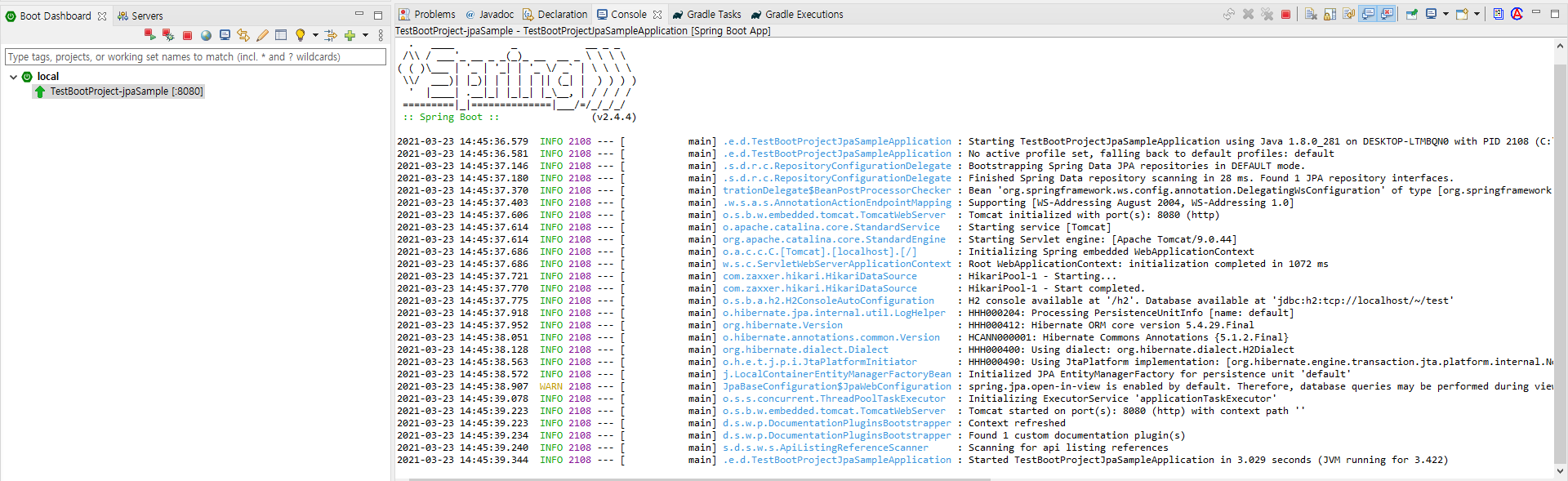Click the lightbulb icon in Boot Dashboard
The width and height of the screenshot is (1568, 481).
(301, 35)
